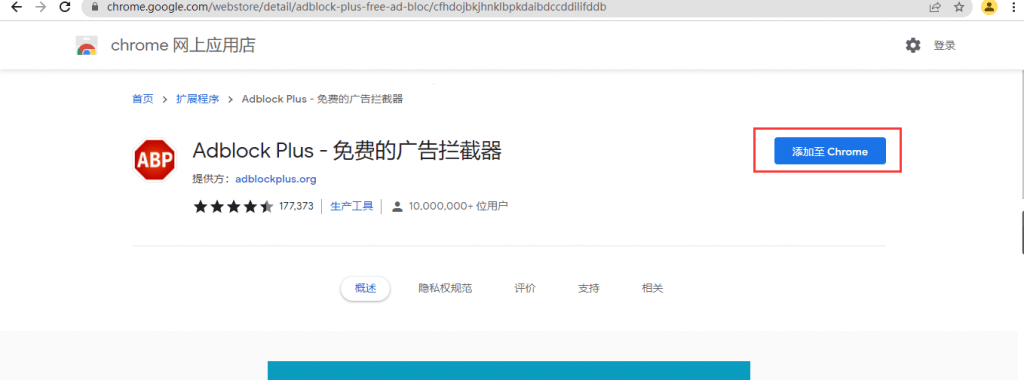Viewport: 1024px width, 380px height.
Task: Click the Chrome Web Store logo
Action: tap(86, 46)
